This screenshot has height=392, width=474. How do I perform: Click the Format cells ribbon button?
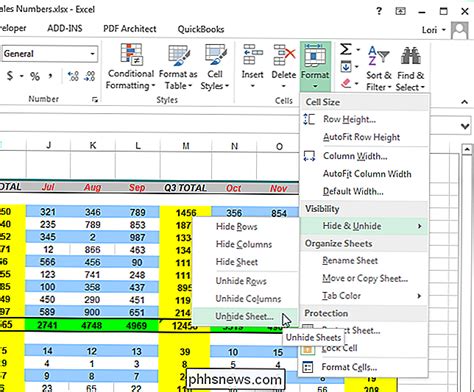(315, 67)
